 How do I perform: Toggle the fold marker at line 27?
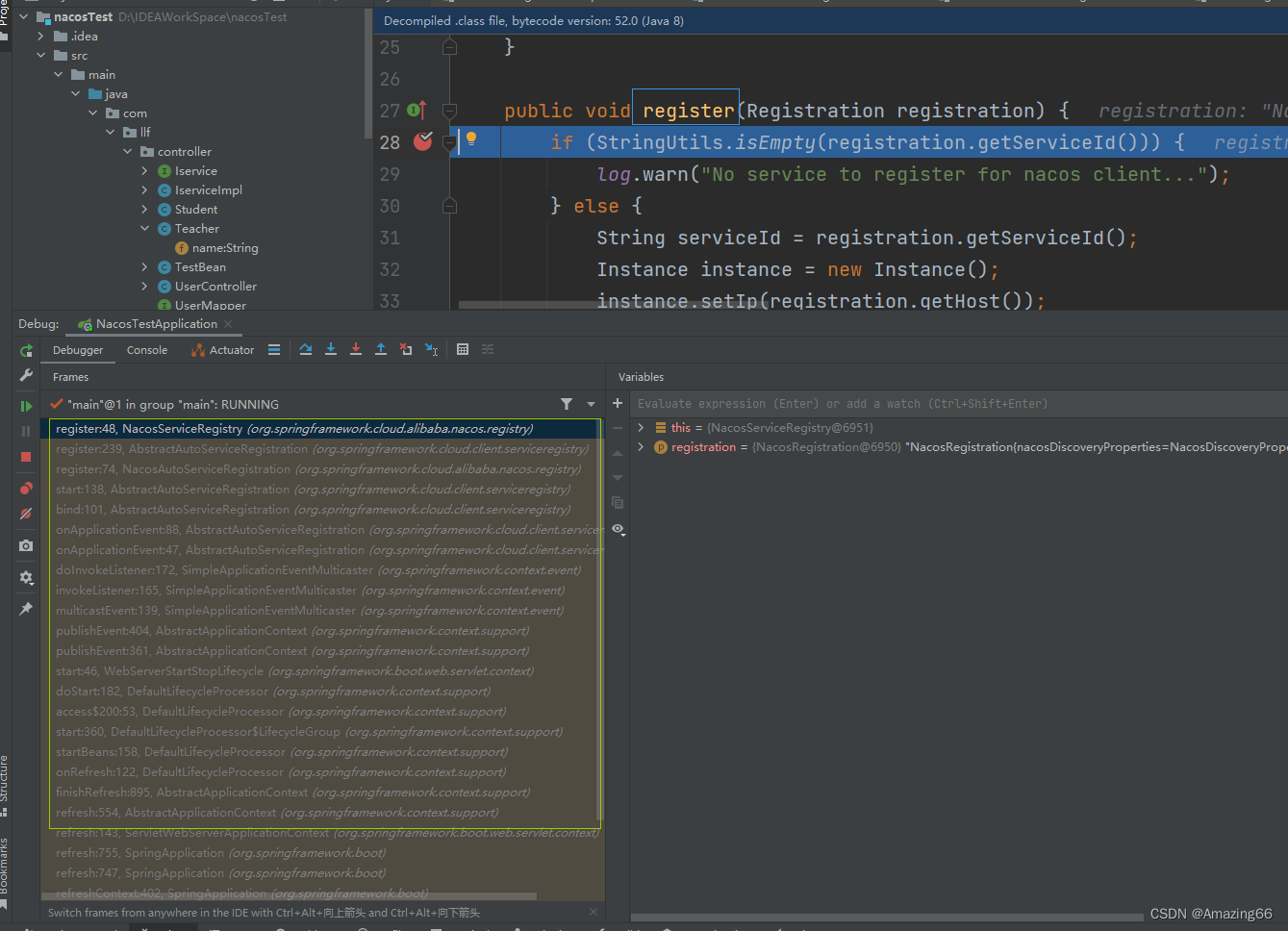[449, 111]
